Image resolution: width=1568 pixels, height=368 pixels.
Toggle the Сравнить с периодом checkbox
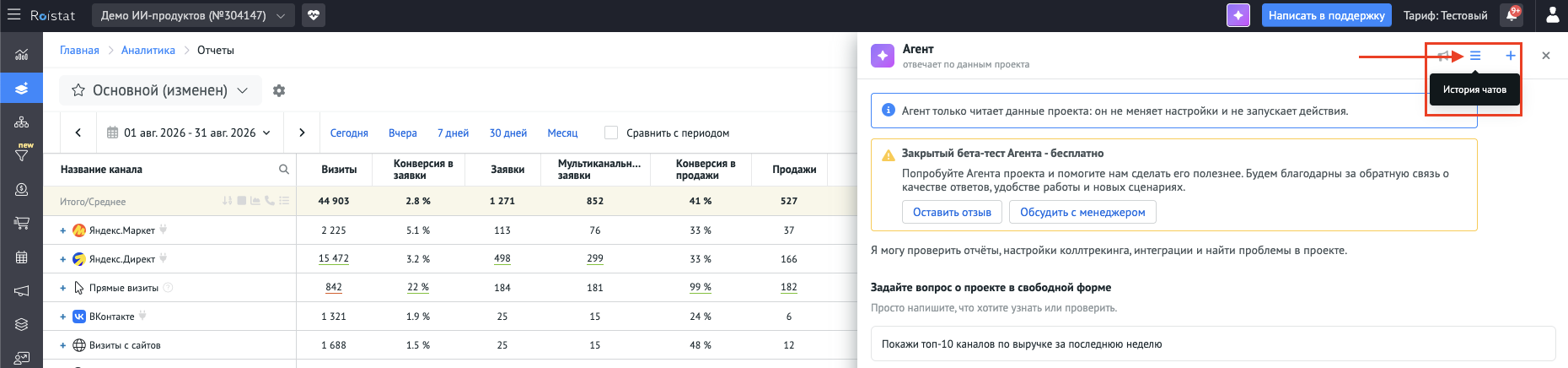pos(611,133)
